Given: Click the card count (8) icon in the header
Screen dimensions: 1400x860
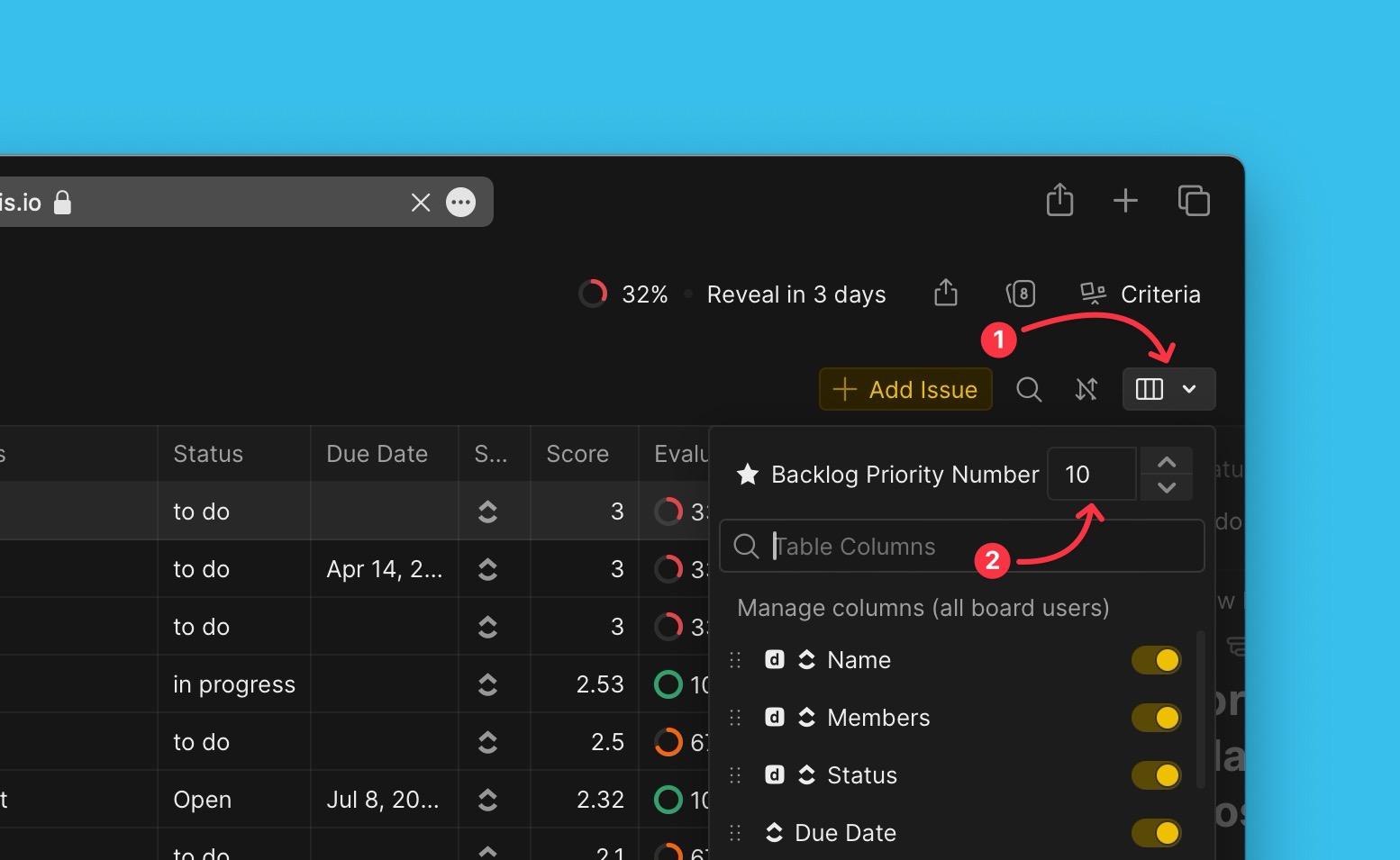Looking at the screenshot, I should (1022, 293).
